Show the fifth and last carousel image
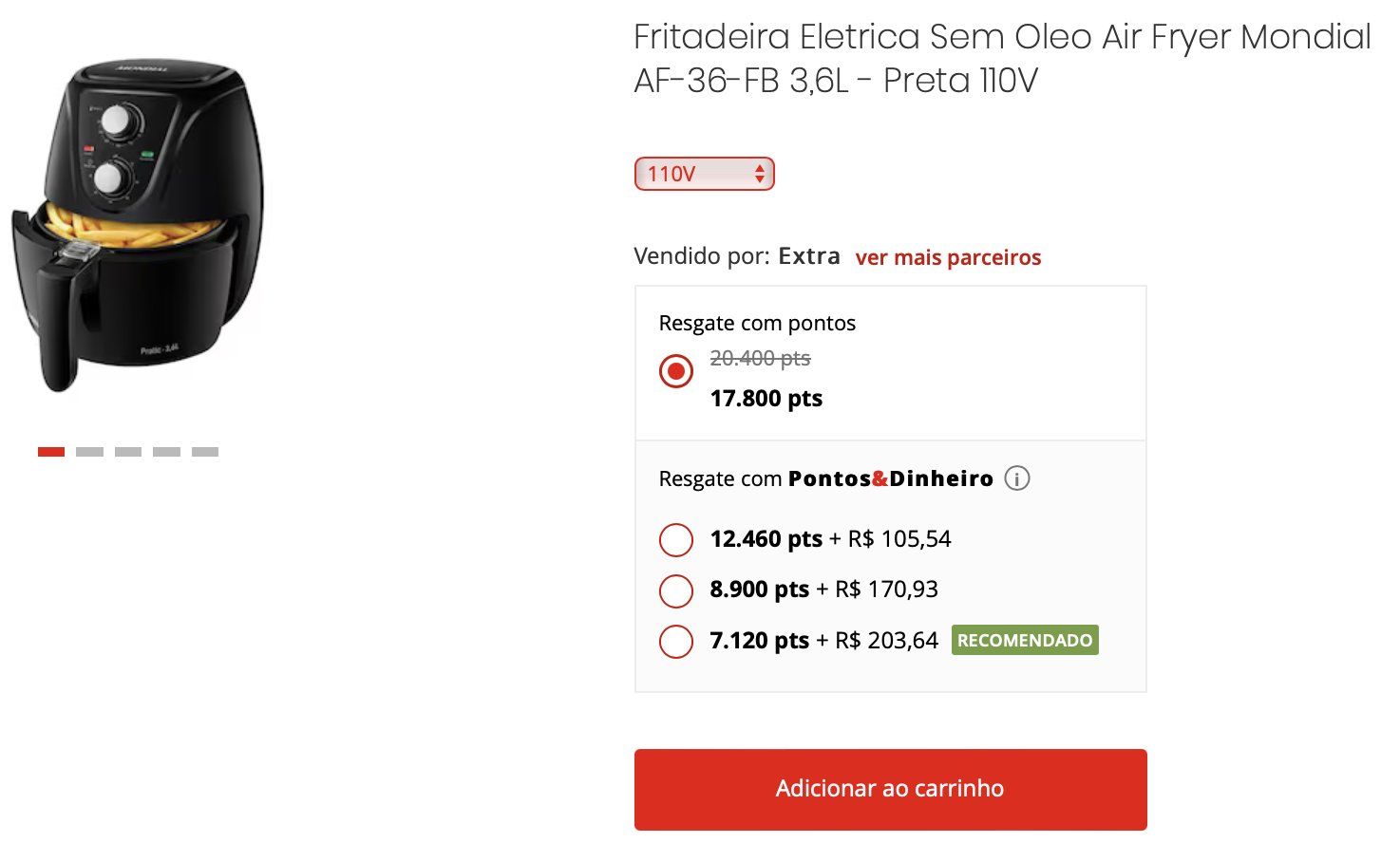The image size is (1400, 843). [x=205, y=452]
